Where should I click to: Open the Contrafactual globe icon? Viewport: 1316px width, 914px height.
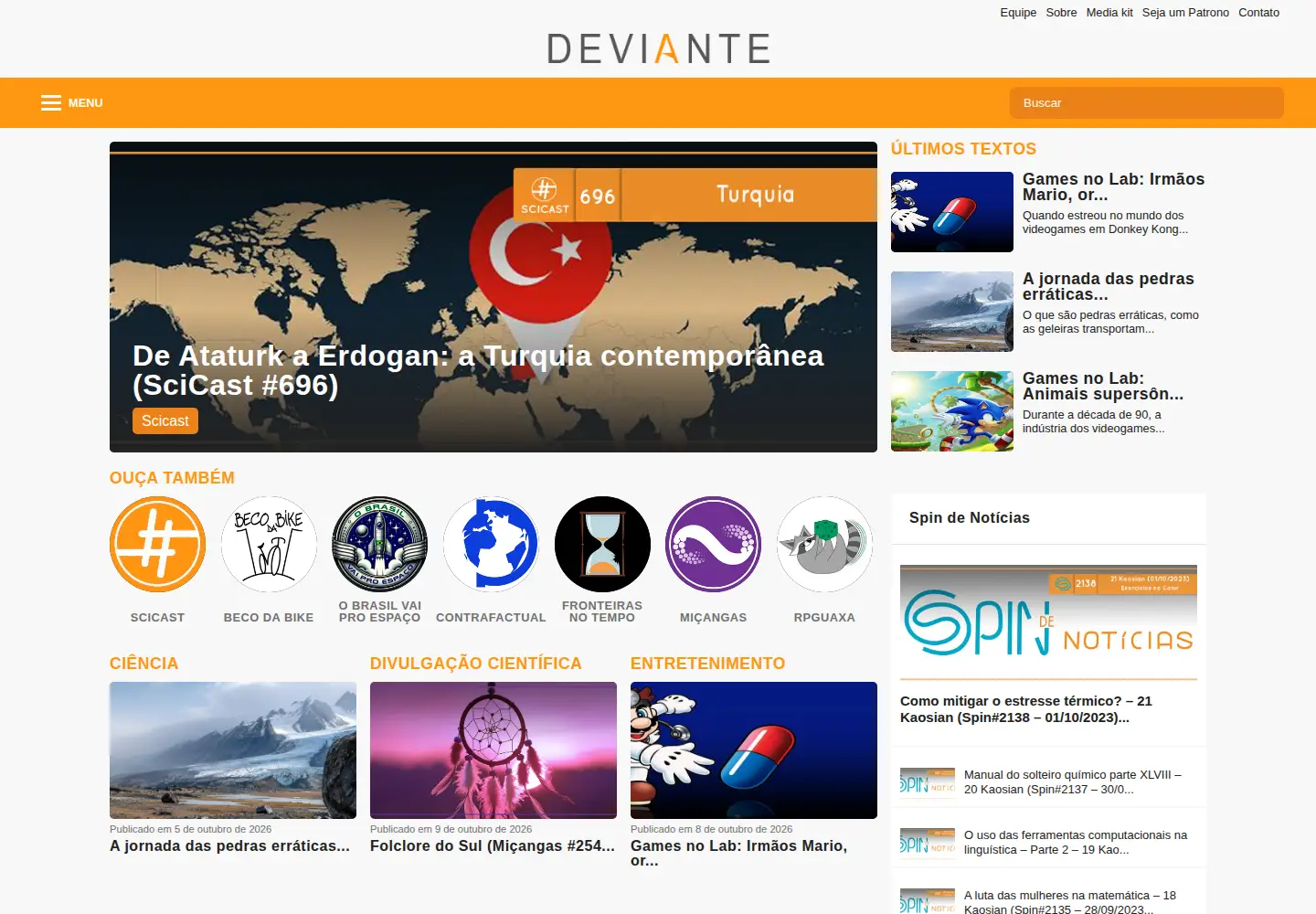491,544
